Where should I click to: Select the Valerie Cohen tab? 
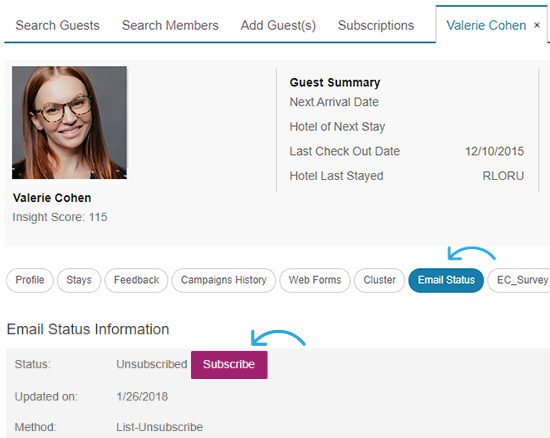486,26
